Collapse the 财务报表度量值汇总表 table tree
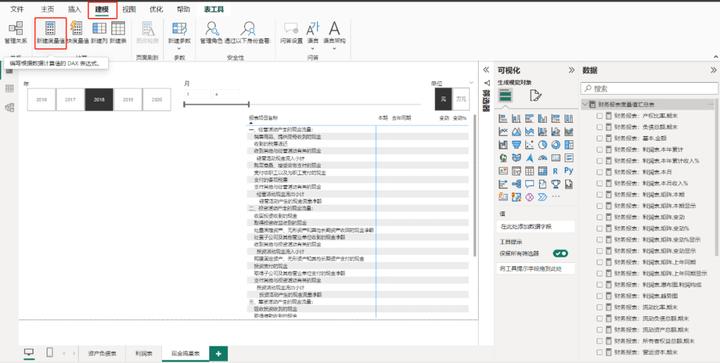Viewport: 720px width, 363px height. (x=585, y=105)
